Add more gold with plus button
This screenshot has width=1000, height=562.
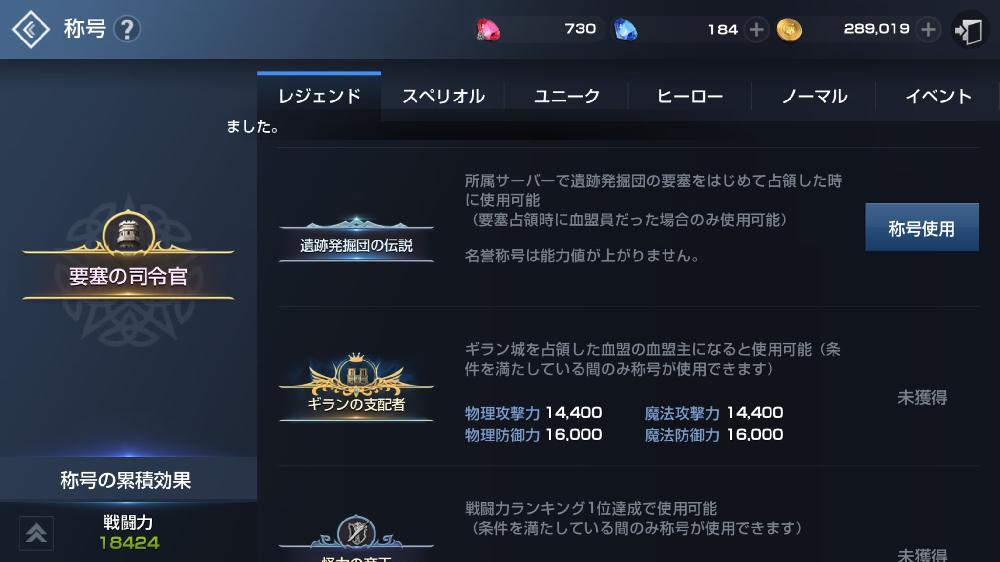point(928,29)
